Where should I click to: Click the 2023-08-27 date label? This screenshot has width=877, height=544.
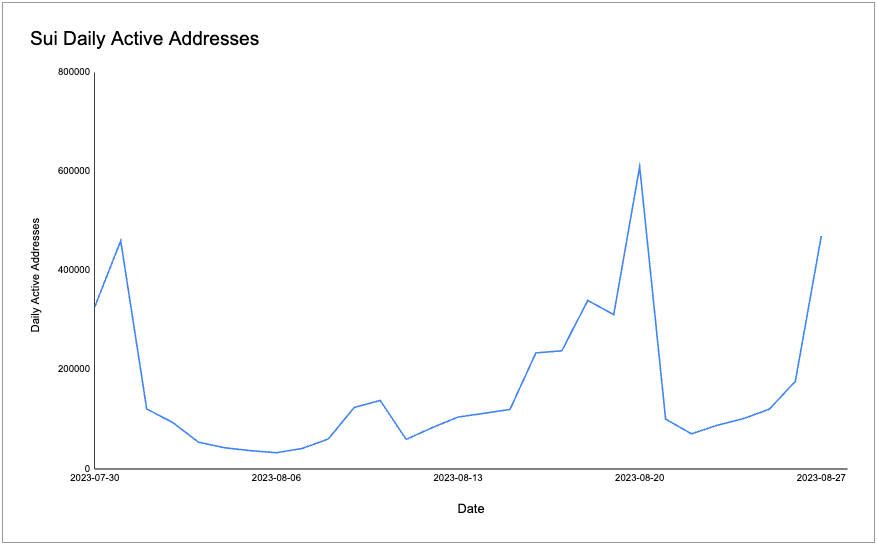click(x=821, y=478)
